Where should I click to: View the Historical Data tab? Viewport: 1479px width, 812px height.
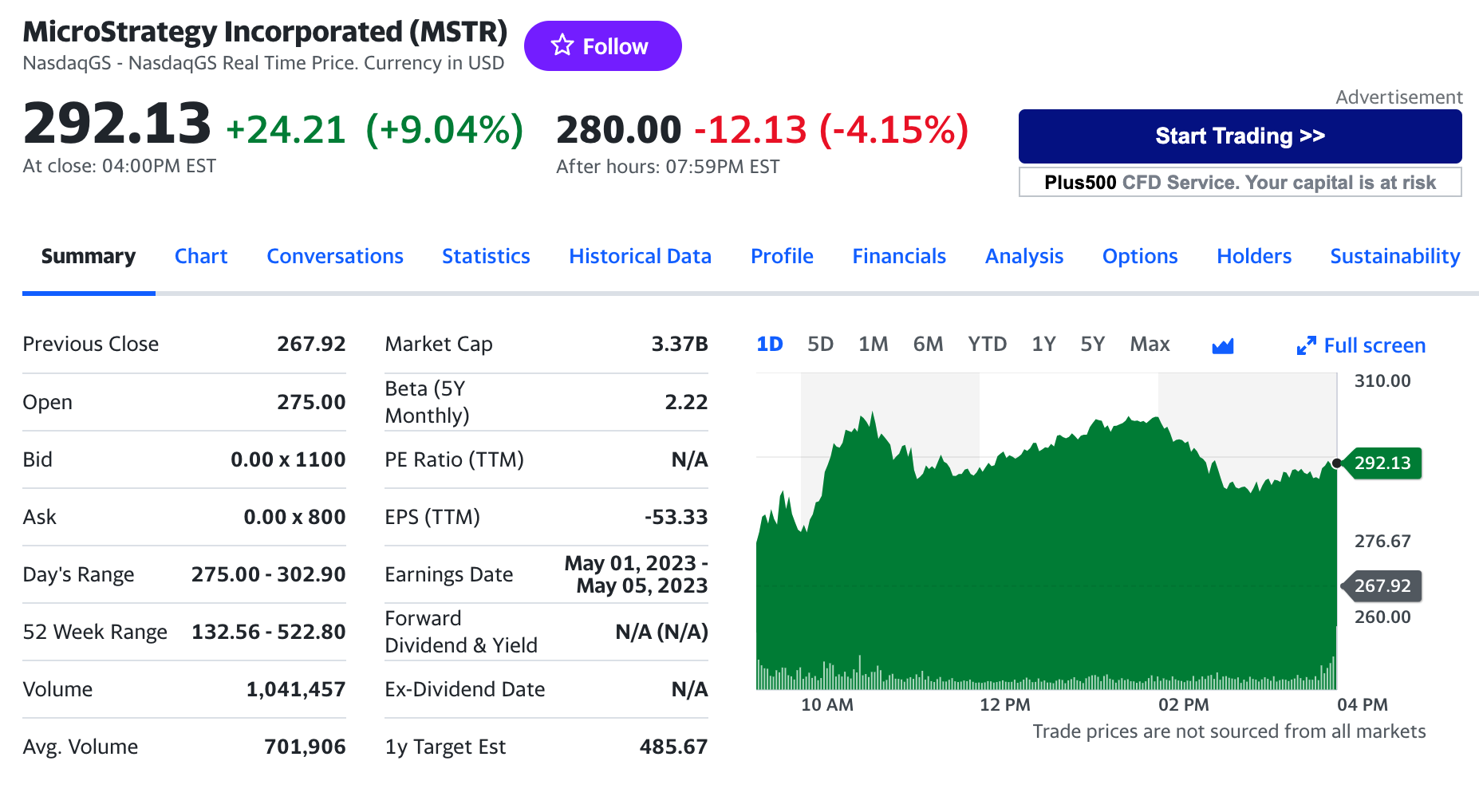[x=640, y=256]
